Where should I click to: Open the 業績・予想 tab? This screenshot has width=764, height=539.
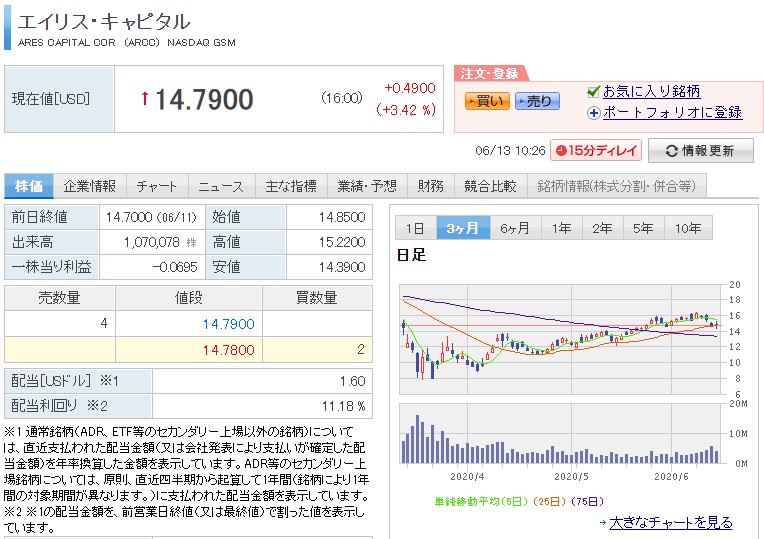367,186
